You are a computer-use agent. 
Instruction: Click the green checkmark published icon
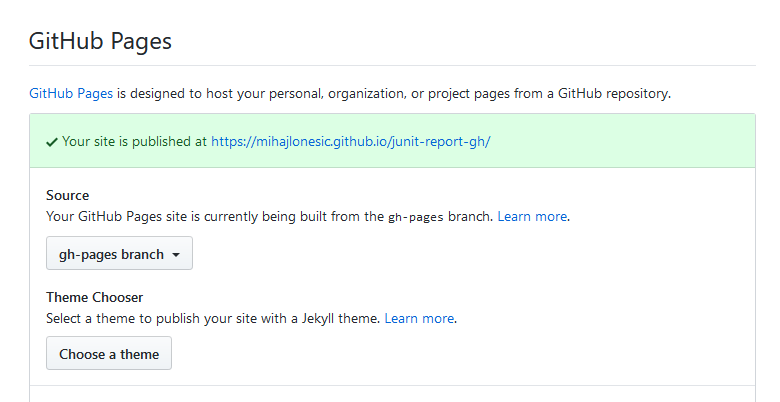pos(52,143)
